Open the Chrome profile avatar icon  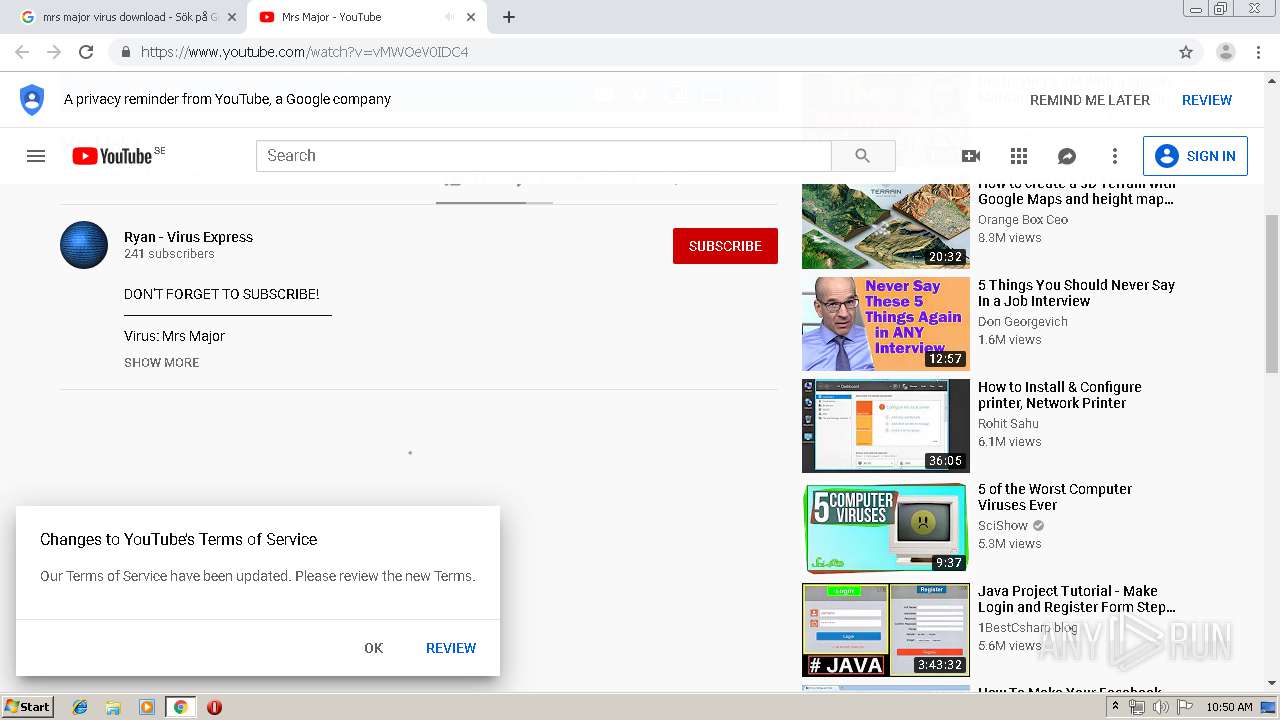tap(1226, 52)
